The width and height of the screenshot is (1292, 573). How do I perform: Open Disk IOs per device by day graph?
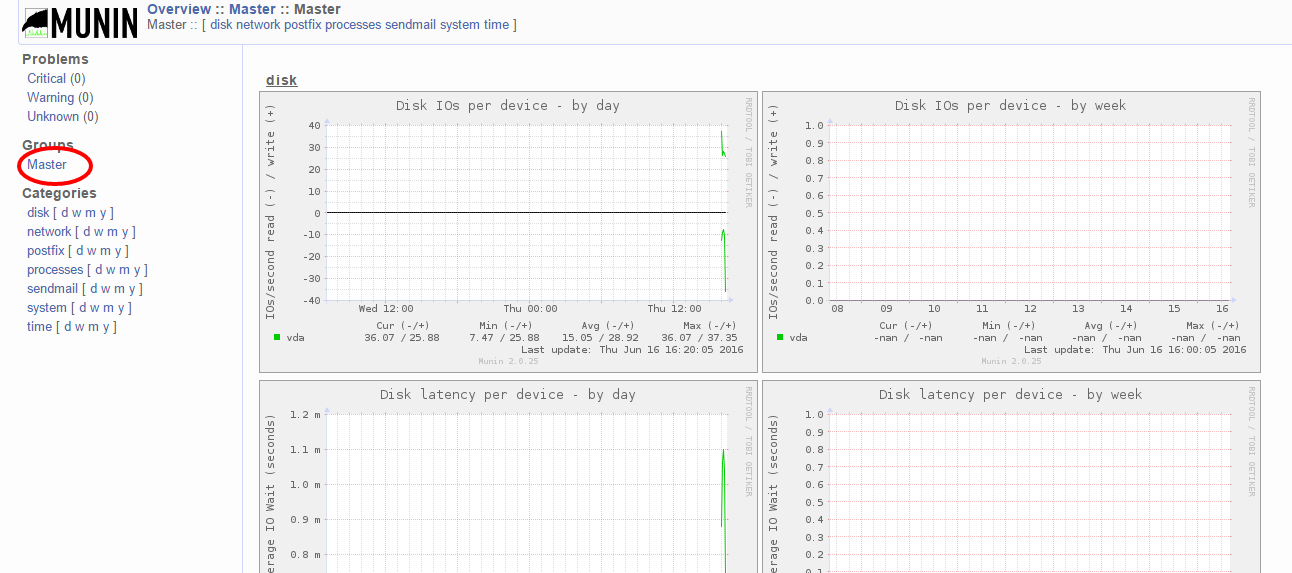point(508,232)
